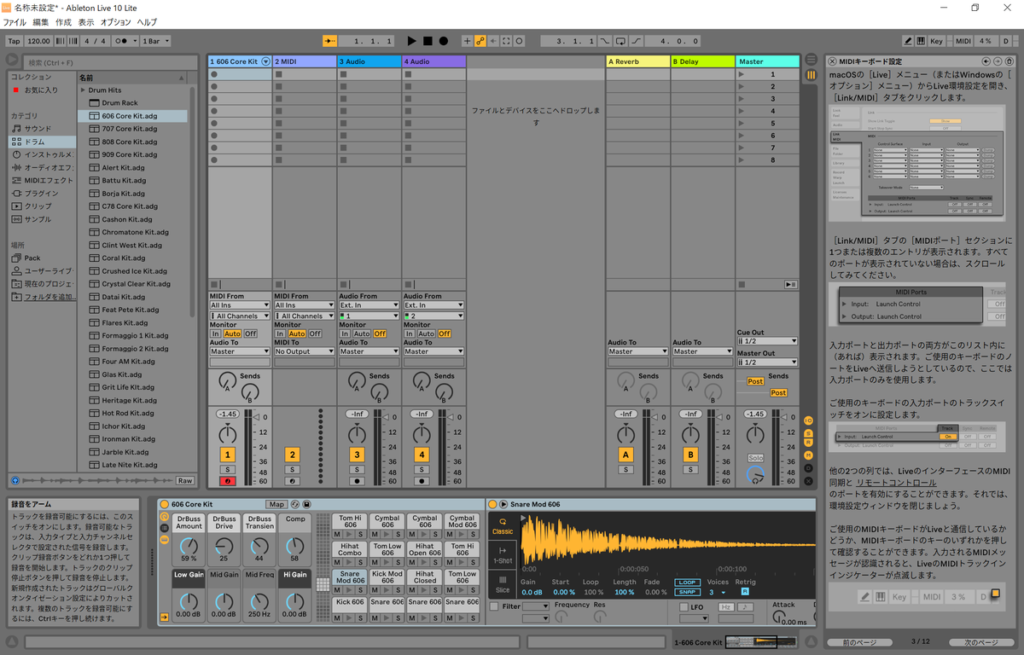Launch Master scene 1

741,74
